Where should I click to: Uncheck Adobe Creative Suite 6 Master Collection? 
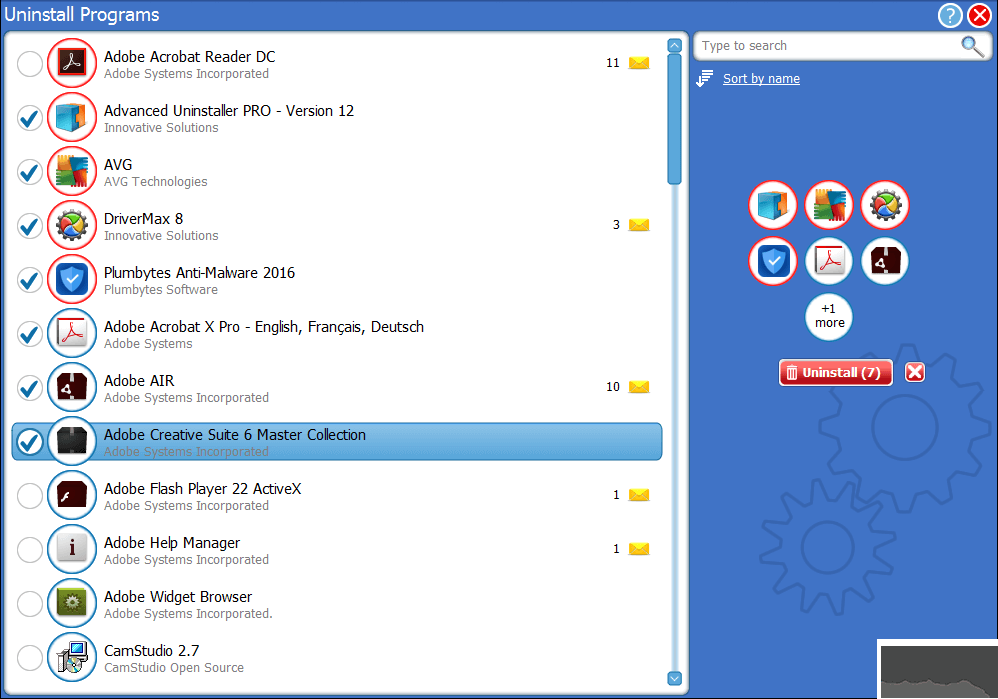pyautogui.click(x=30, y=442)
